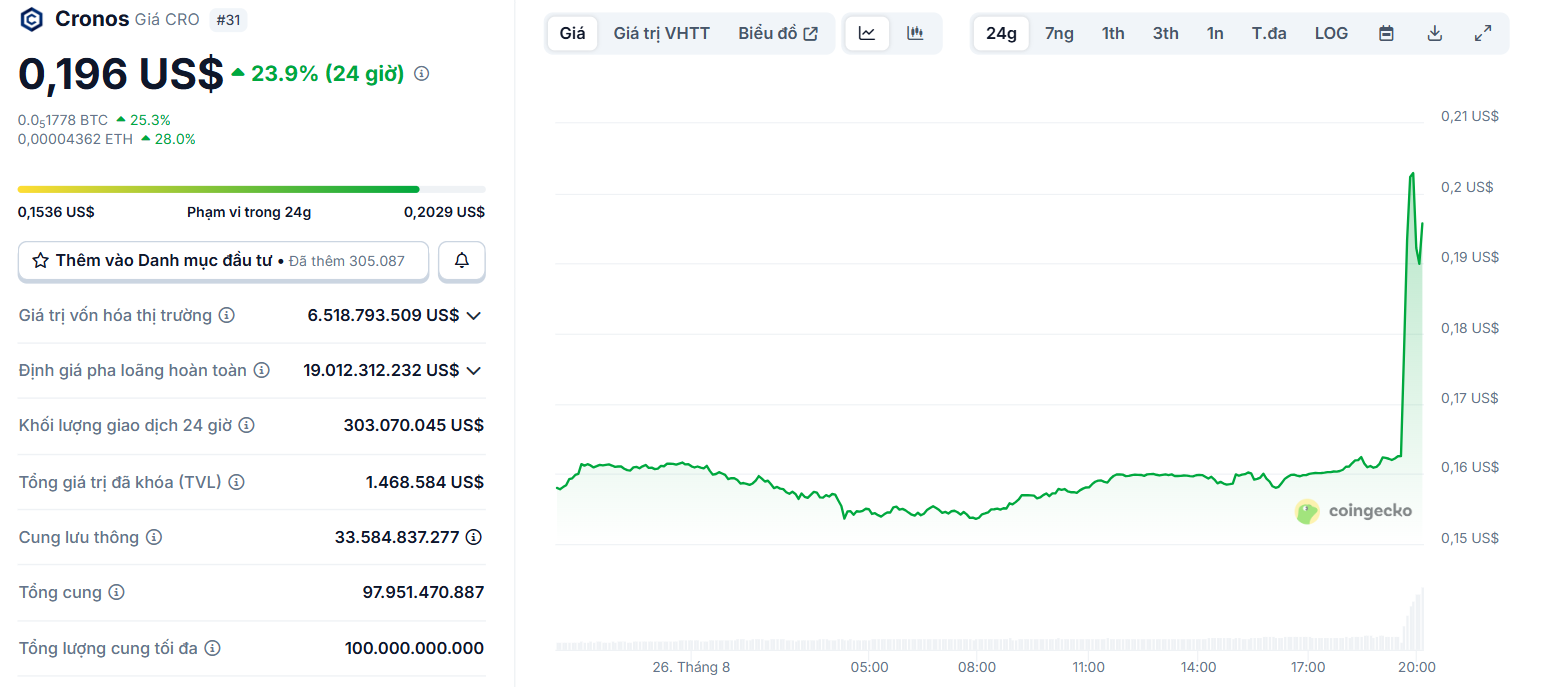Click the price spike peak on chart
This screenshot has height=687, width=1561.
click(x=1412, y=174)
